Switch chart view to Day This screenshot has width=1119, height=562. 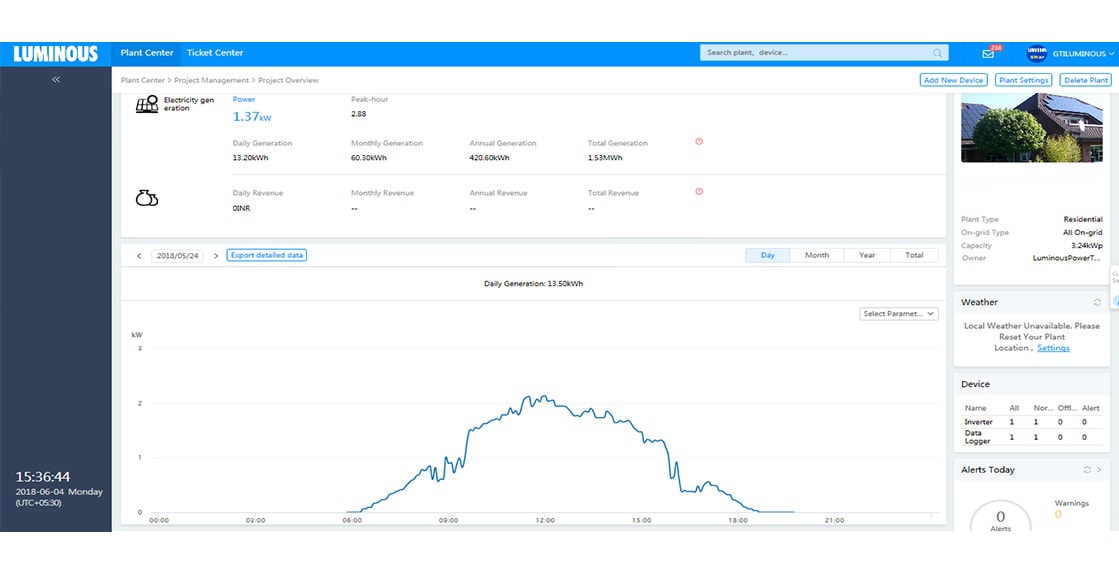click(x=768, y=255)
